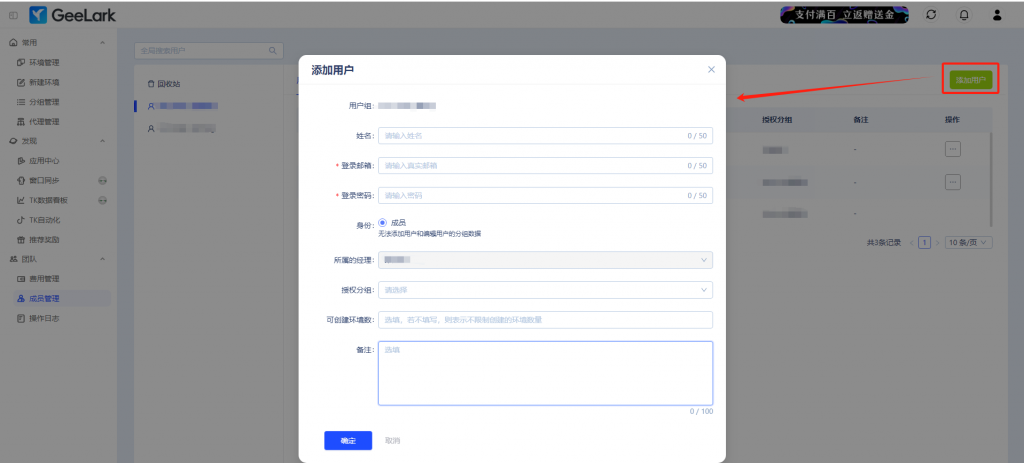Viewport: 1024px width, 463px height.
Task: Click the refresh icon in the top bar
Action: [x=931, y=15]
